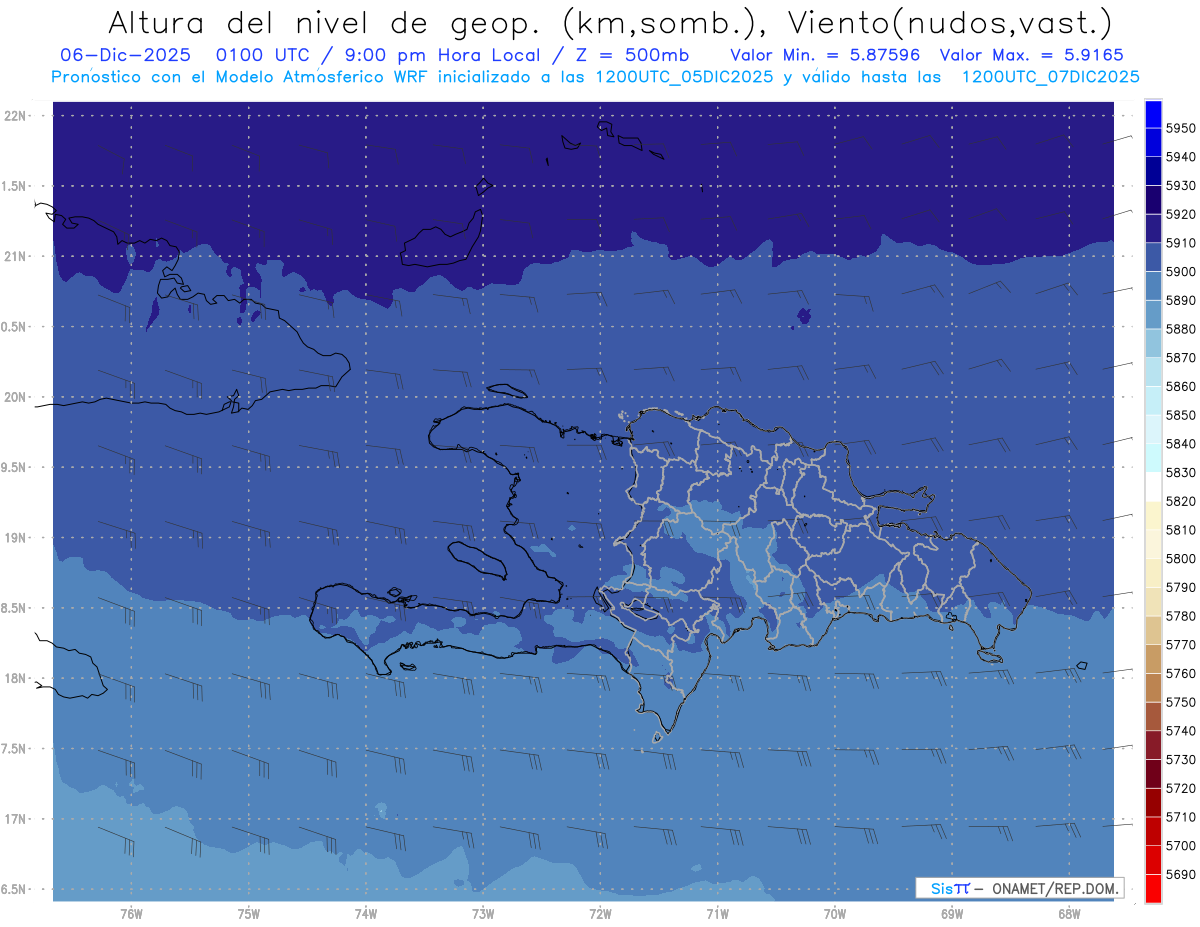Click the '75W' longitude axis label
The height and width of the screenshot is (927, 1200).
pos(248,913)
